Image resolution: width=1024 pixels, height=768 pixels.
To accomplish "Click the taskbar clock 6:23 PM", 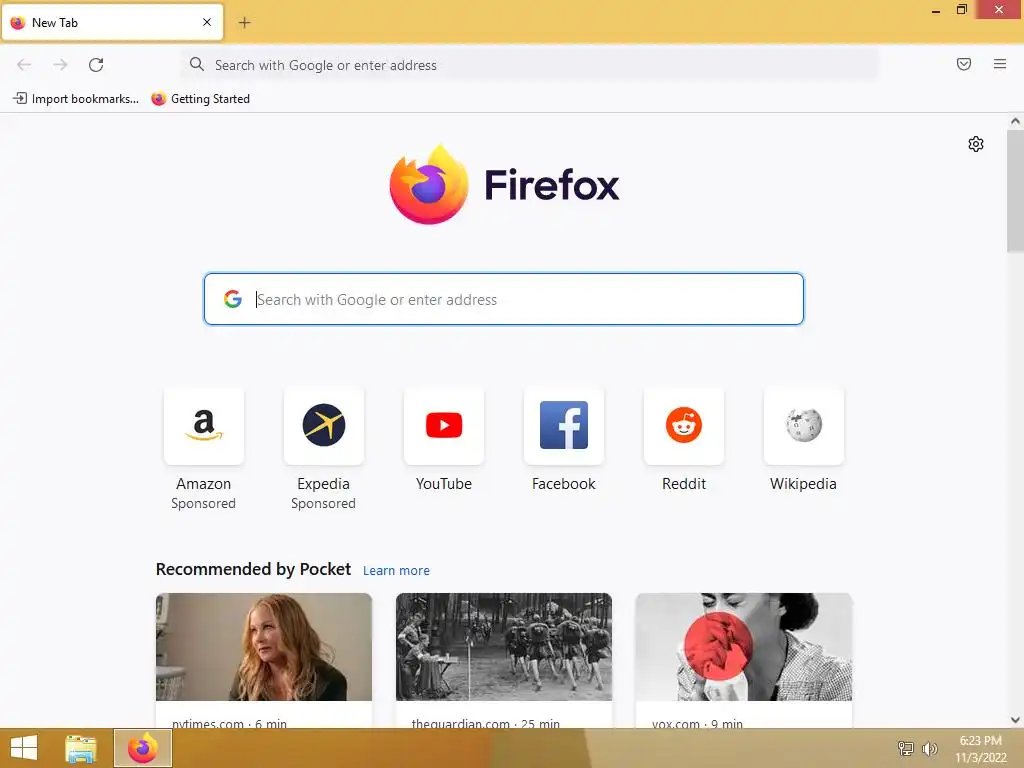I will point(980,741).
